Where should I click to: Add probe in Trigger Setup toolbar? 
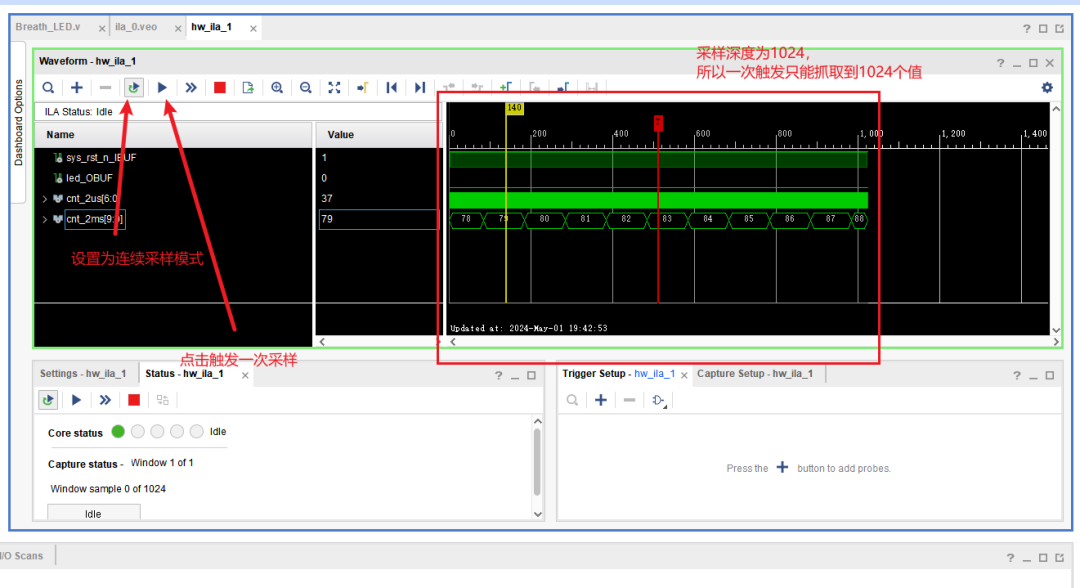point(601,400)
